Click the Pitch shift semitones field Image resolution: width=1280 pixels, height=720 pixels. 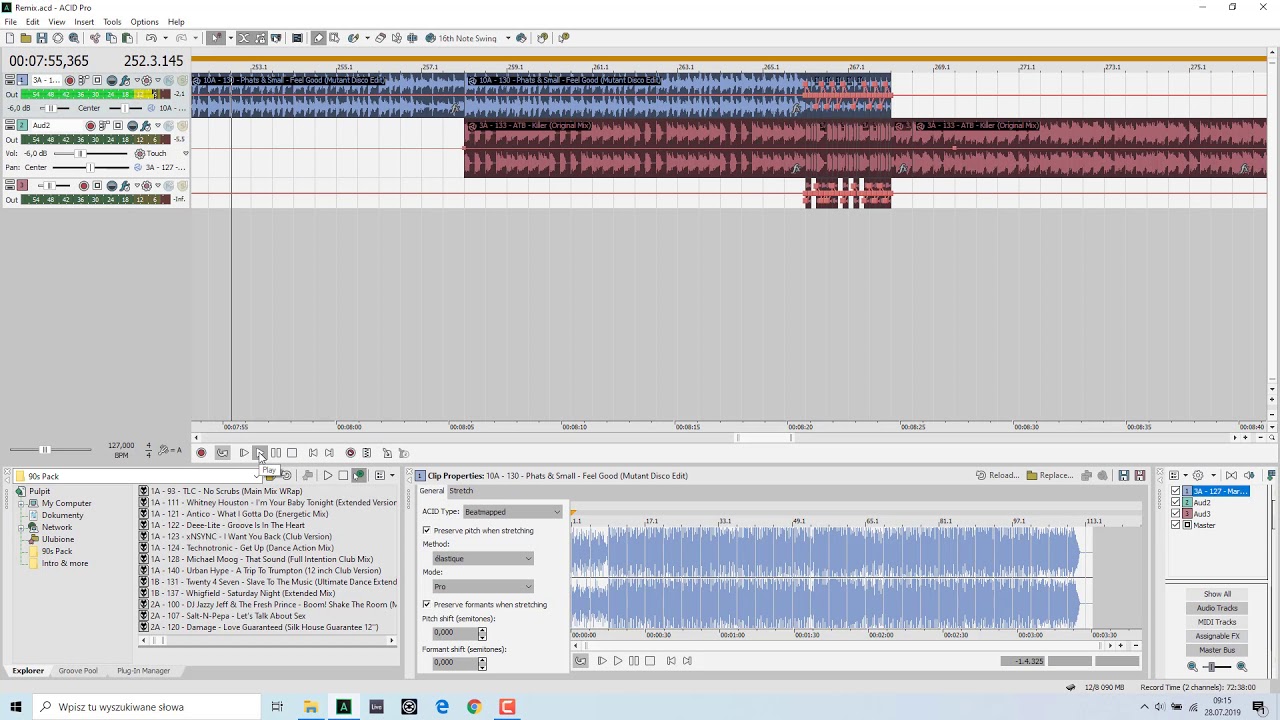pyautogui.click(x=453, y=633)
